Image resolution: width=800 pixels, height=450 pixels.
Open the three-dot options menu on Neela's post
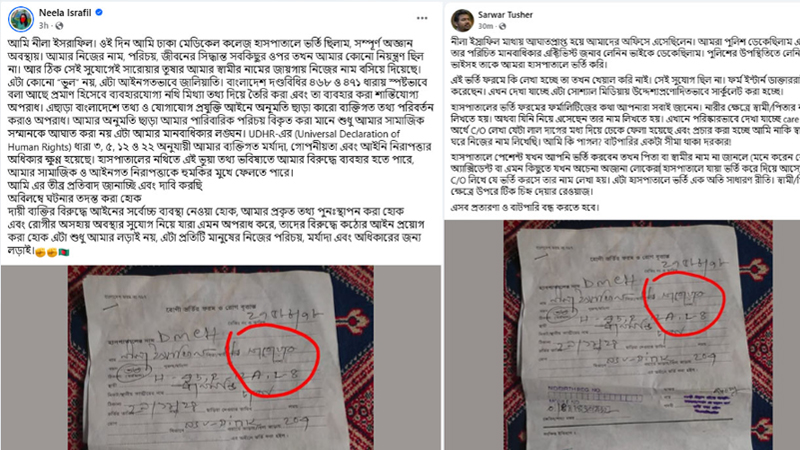click(421, 18)
